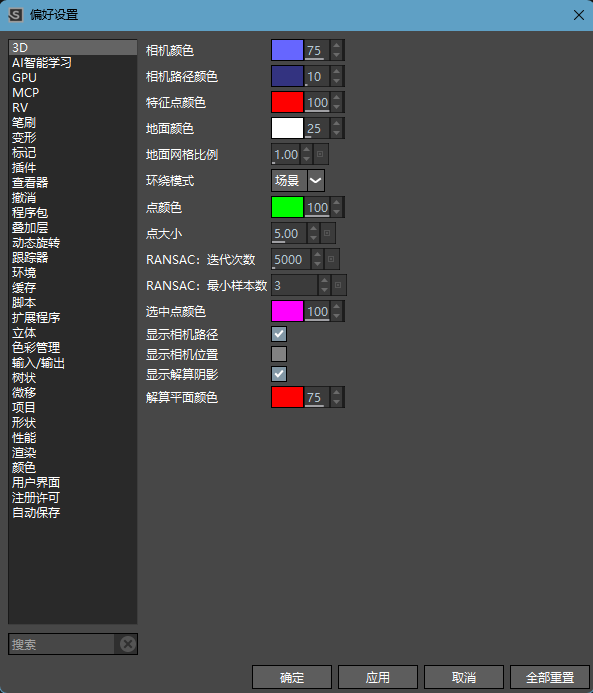Open the green 点颜色 swatch
Viewport: 593px width, 693px height.
(x=287, y=207)
